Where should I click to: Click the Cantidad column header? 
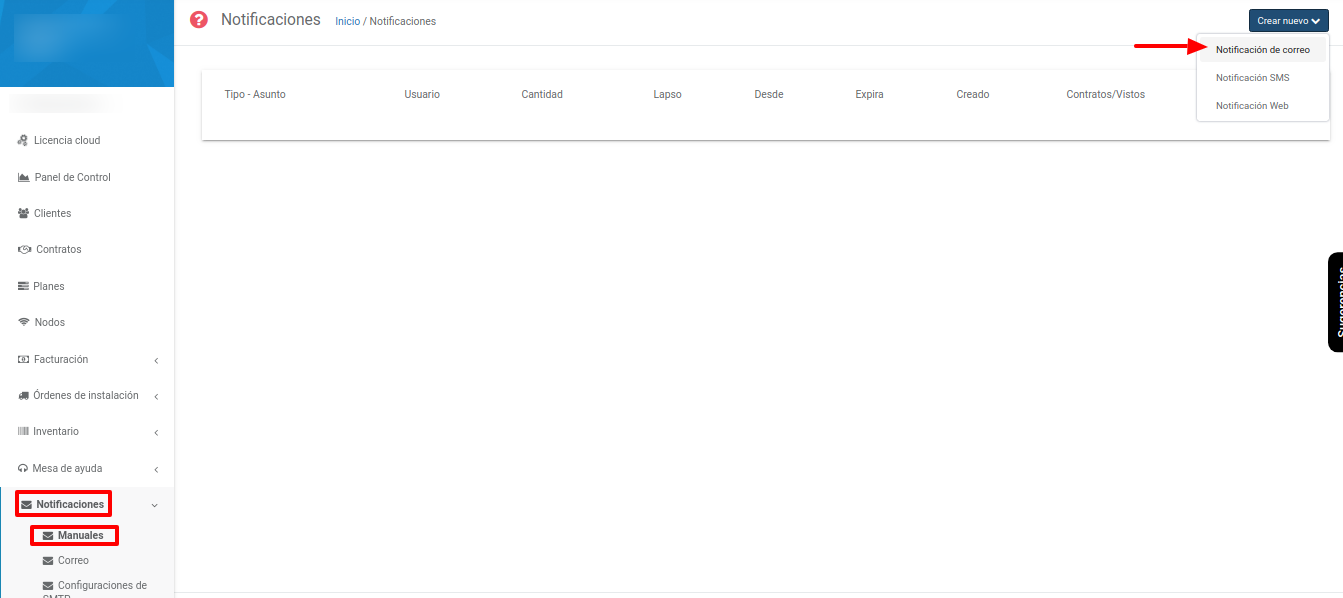pyautogui.click(x=542, y=94)
